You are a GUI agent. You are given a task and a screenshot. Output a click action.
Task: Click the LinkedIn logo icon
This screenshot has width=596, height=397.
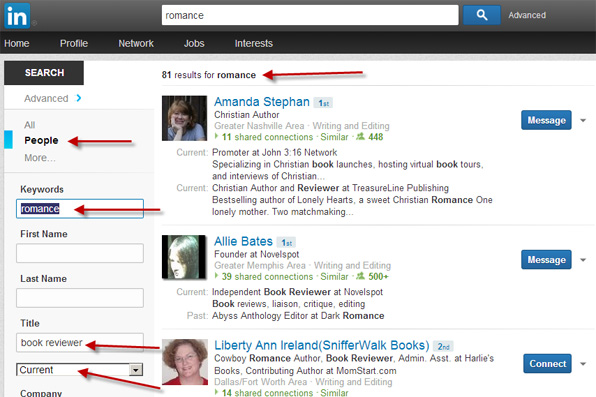17,16
